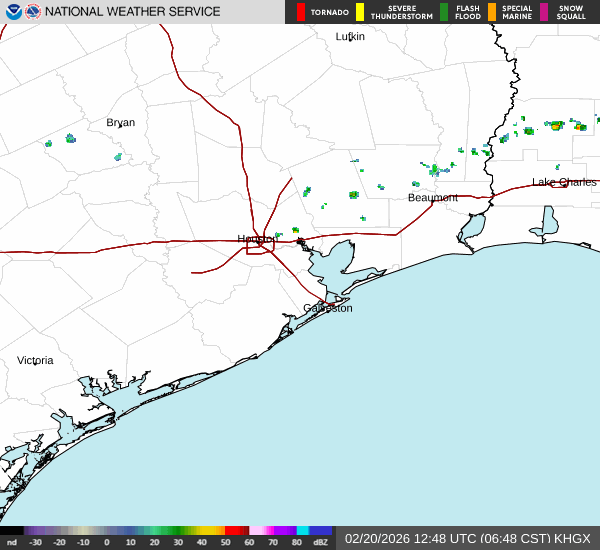Click the yellow Severe Thunderstorm legend swatch
This screenshot has height=550, width=600.
coord(360,12)
